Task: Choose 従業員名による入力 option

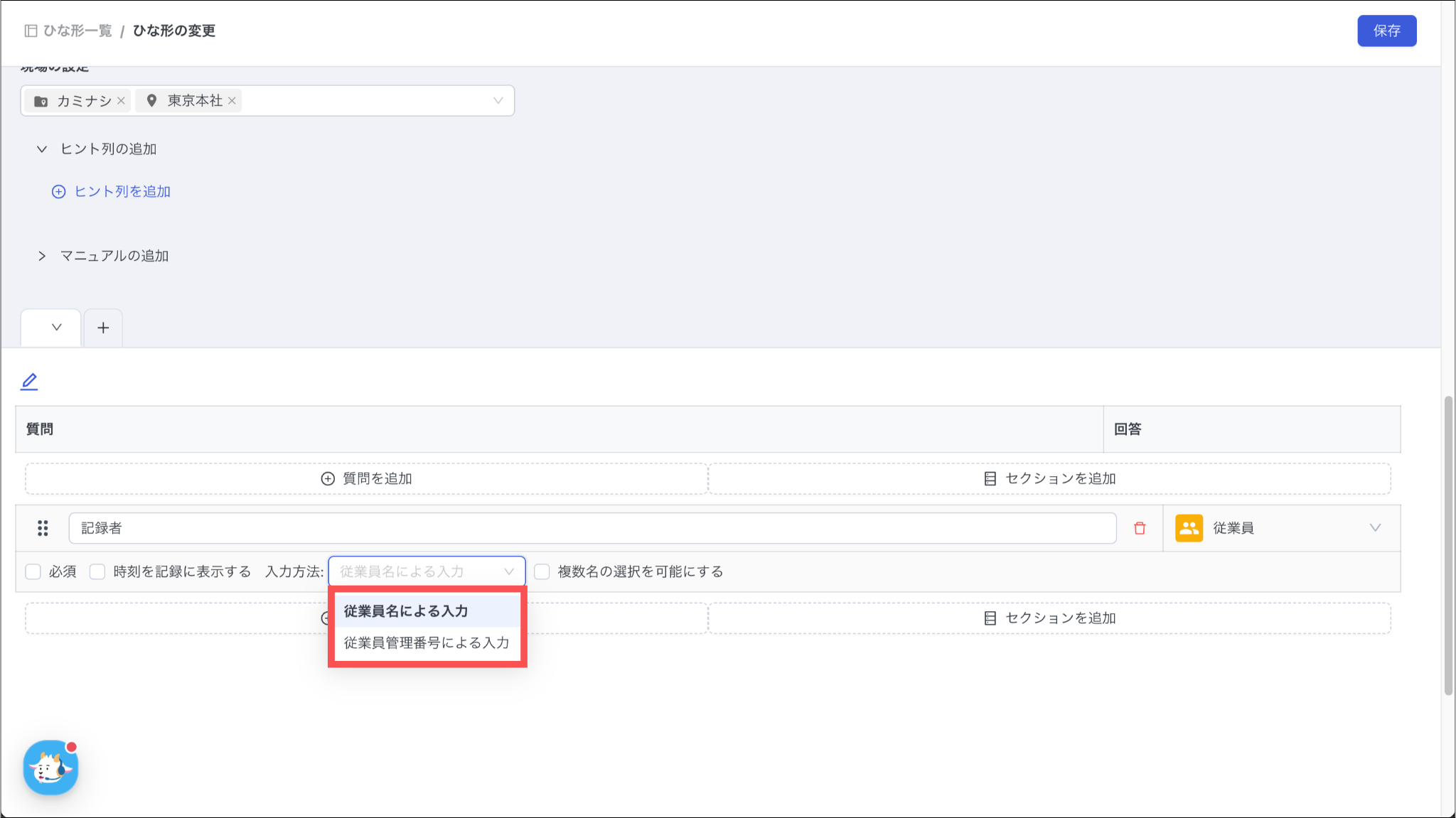Action: 427,611
